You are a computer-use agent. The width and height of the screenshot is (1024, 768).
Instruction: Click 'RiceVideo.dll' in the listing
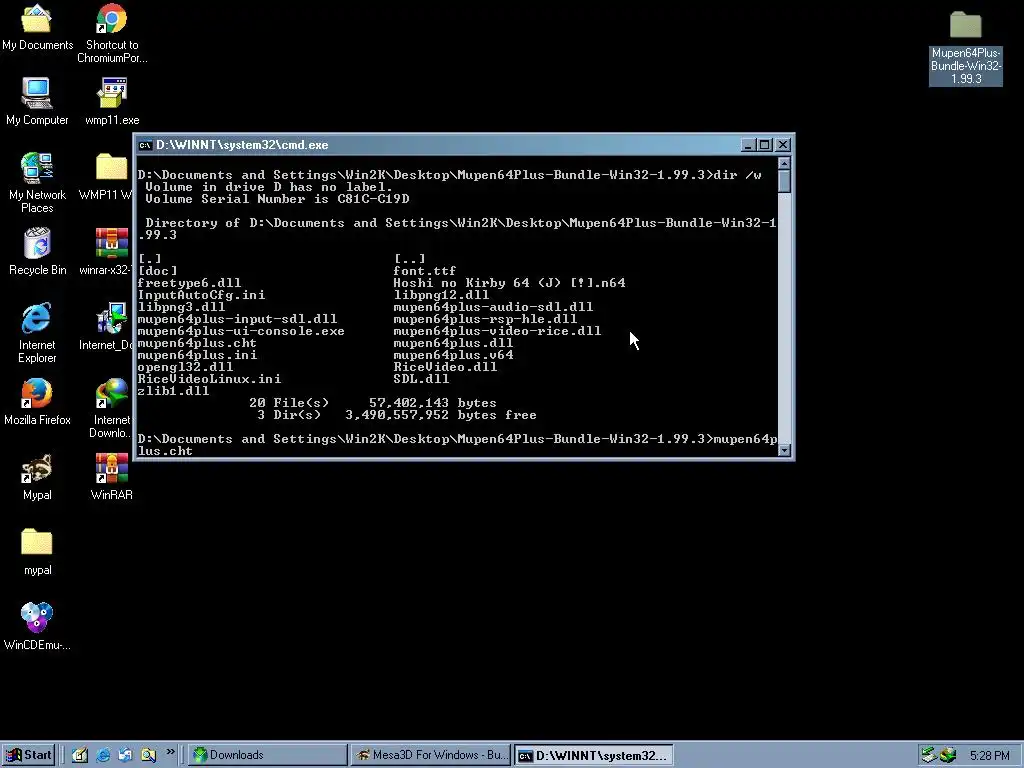pos(445,367)
